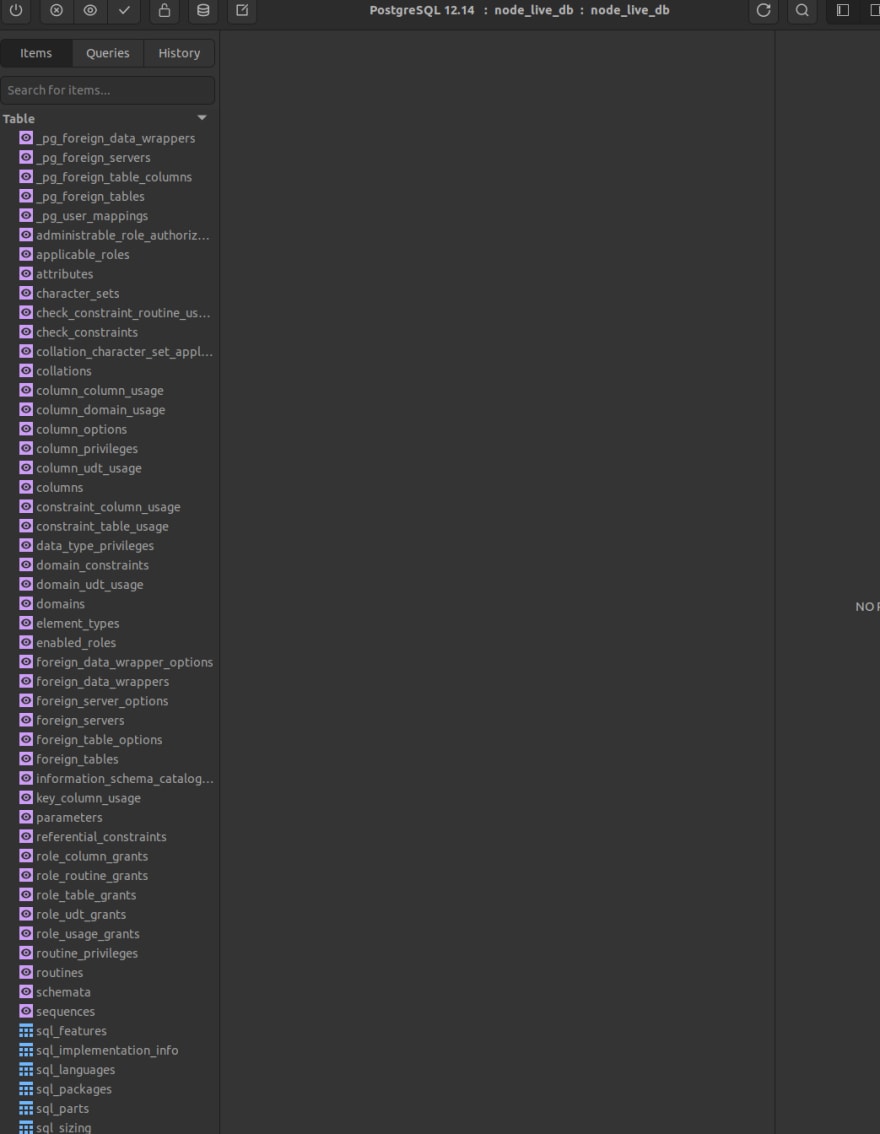Open the schemata view
This screenshot has width=880, height=1134.
pos(64,992)
